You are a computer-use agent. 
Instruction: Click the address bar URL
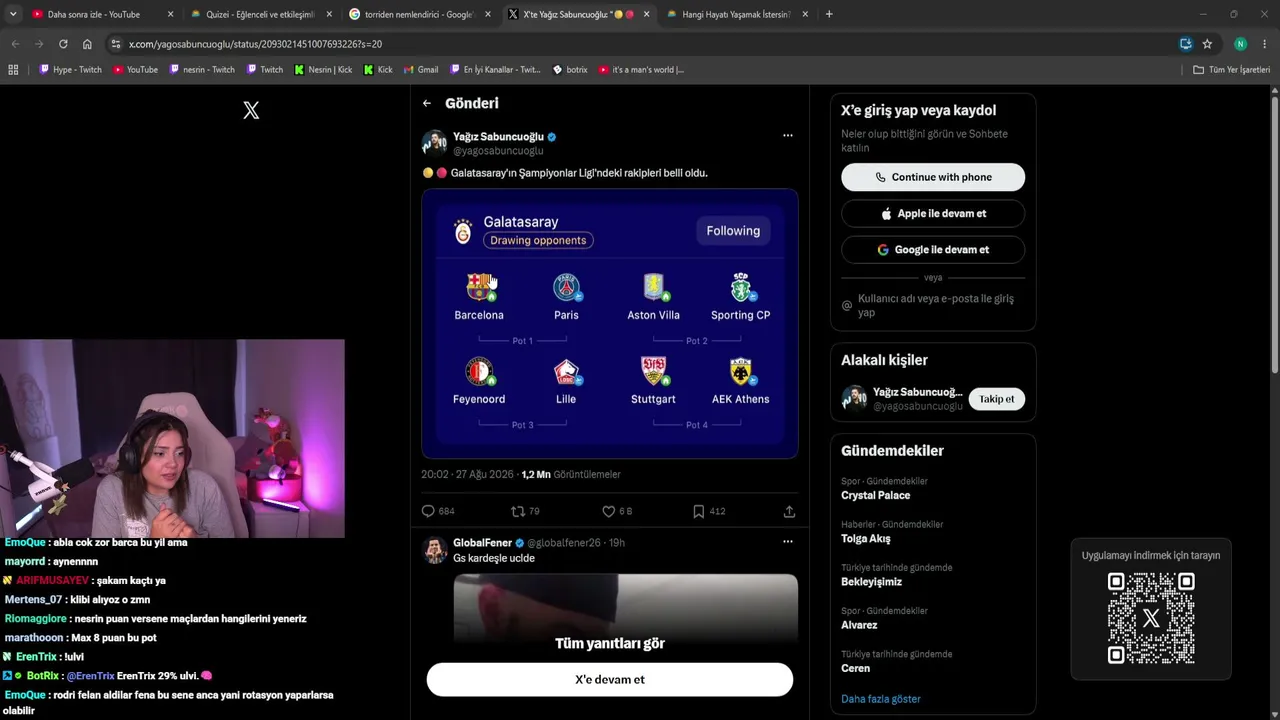255,44
